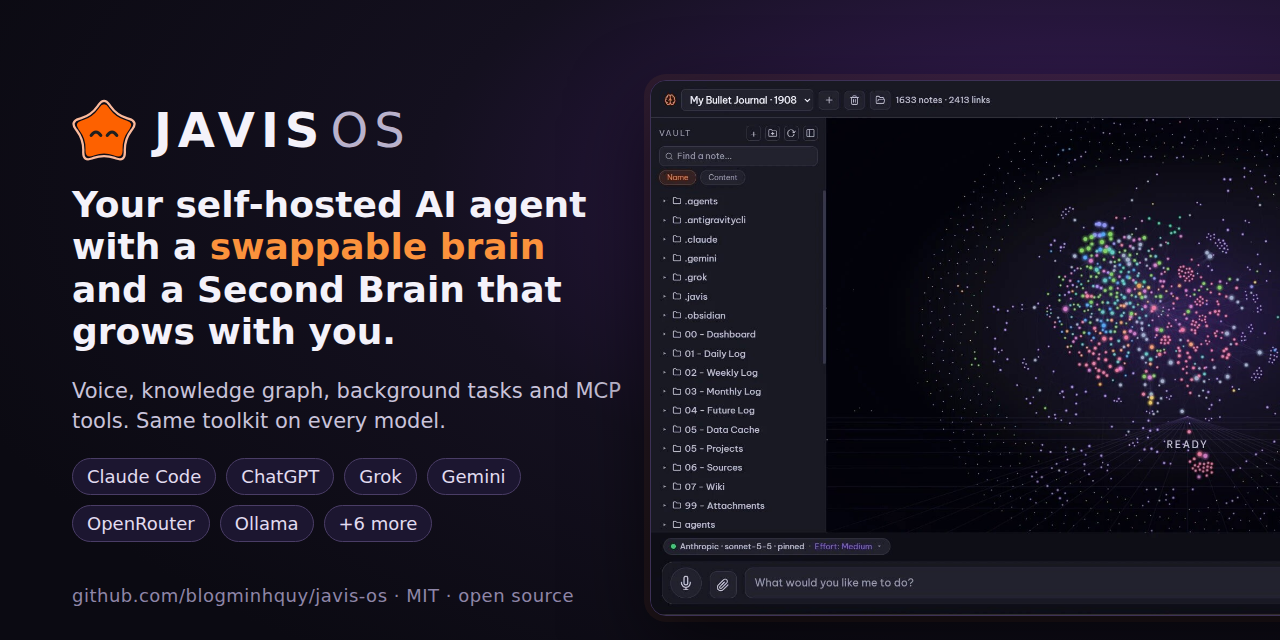Attach a file using the paperclip icon

tap(723, 584)
